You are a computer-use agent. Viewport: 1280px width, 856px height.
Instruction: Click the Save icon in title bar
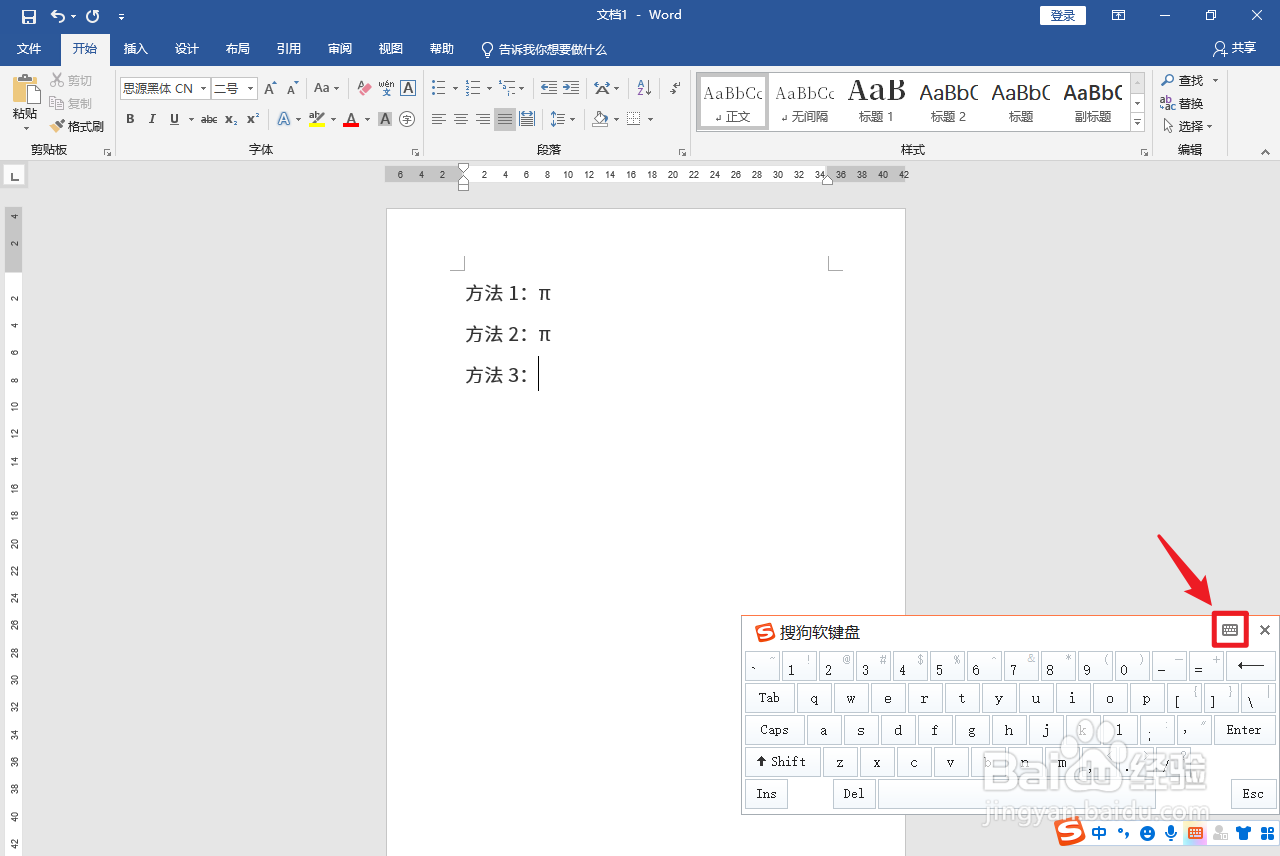29,16
